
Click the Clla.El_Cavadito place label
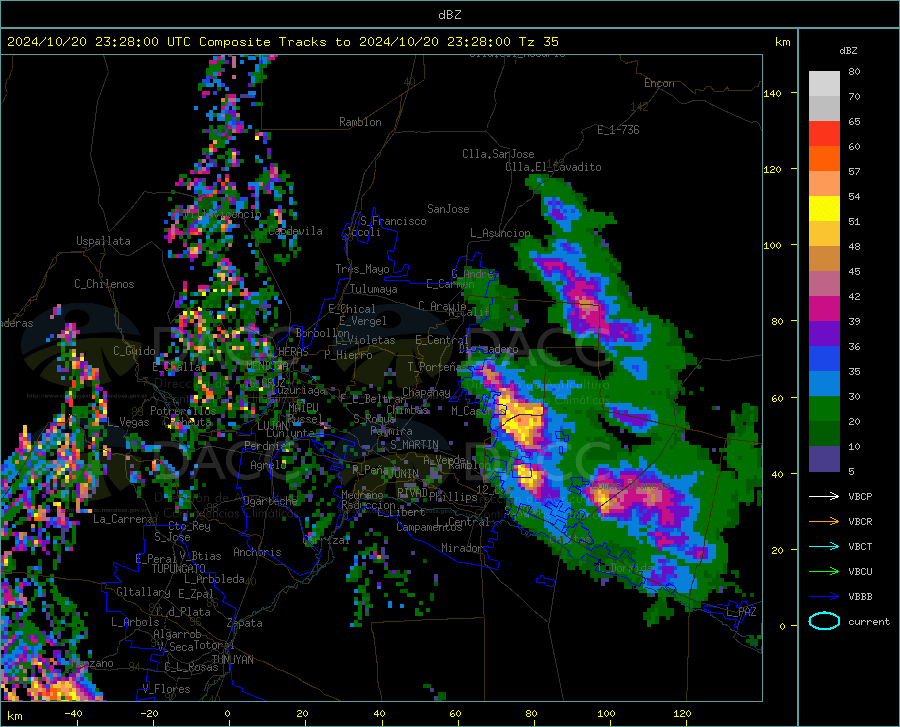(553, 167)
